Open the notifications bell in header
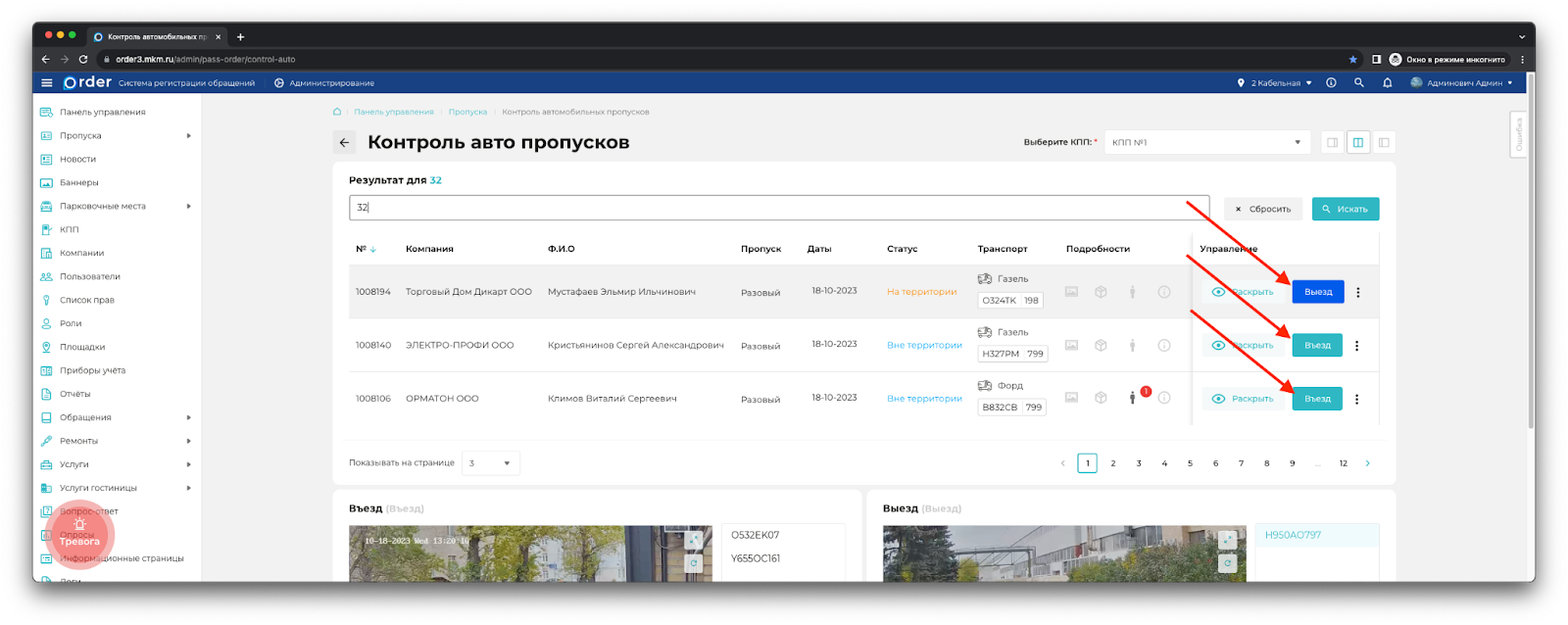Image resolution: width=1568 pixels, height=625 pixels. pos(1387,83)
